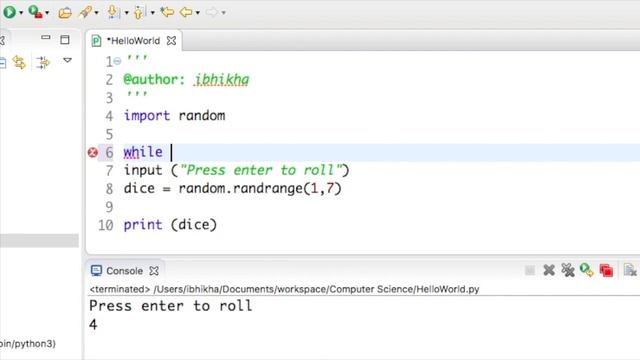Click the greyed Forward navigation arrow
The height and width of the screenshot is (360, 640).
(211, 12)
